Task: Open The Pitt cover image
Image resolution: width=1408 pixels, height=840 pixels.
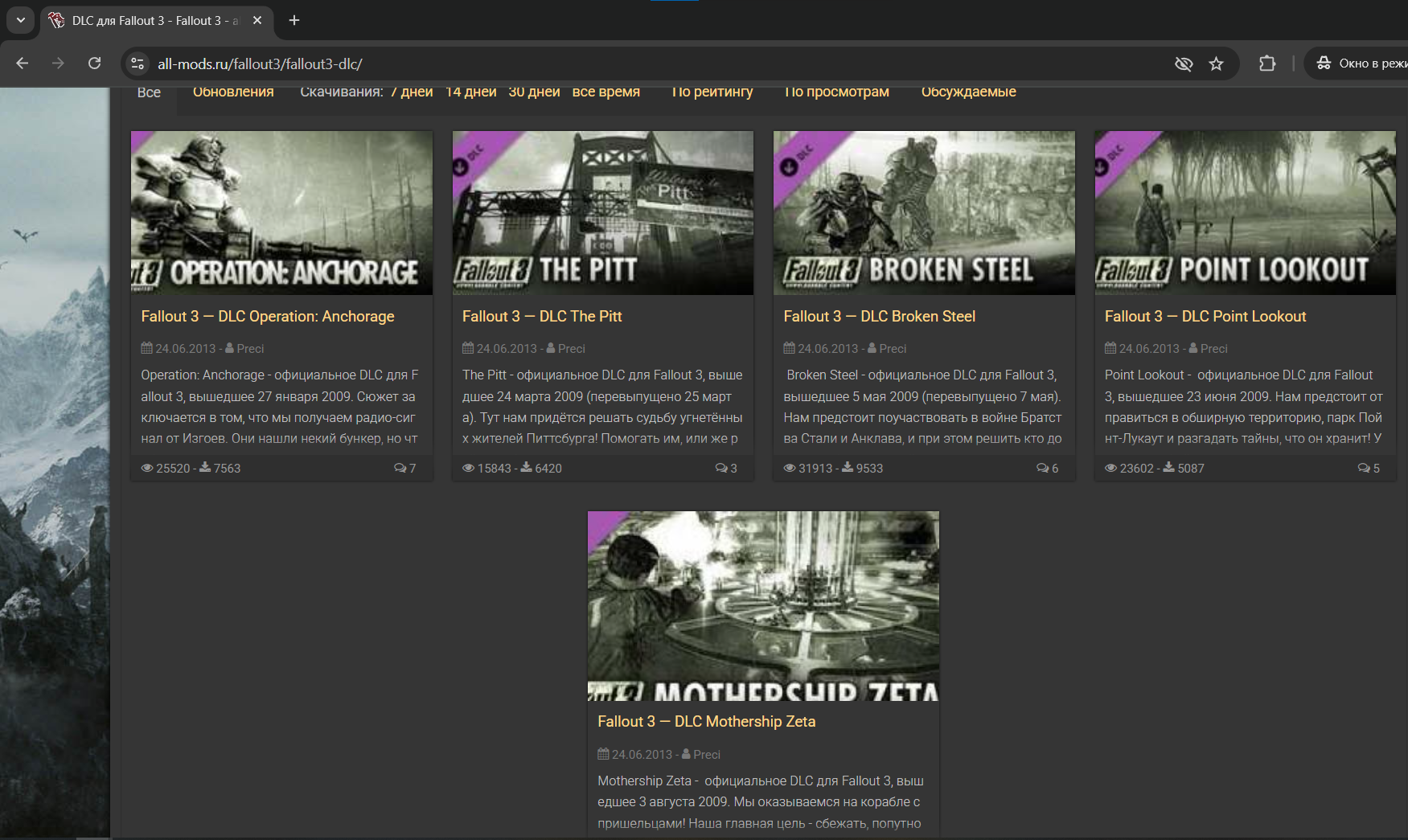Action: pos(603,213)
